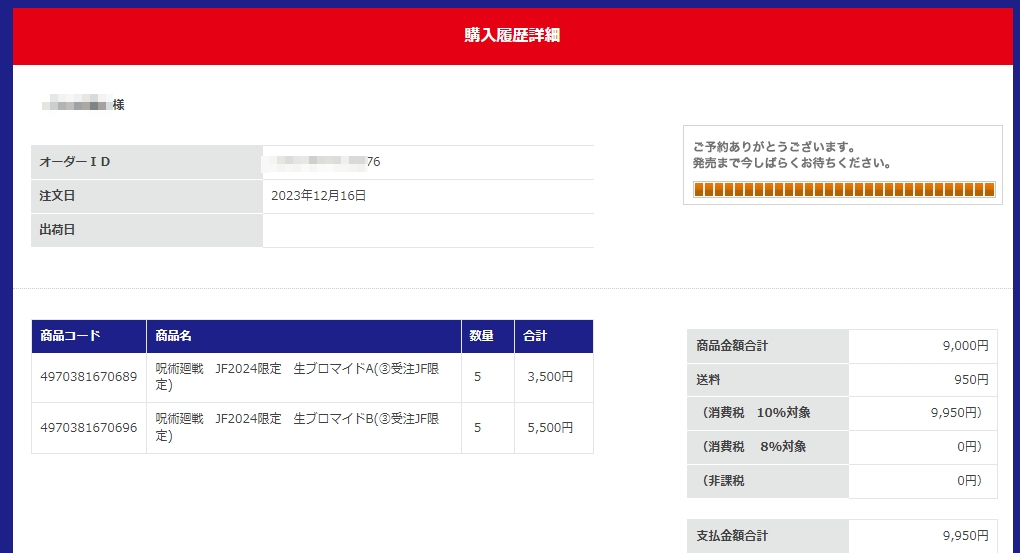The width and height of the screenshot is (1020, 553).
Task: Select the 注文日 label cell
Action: click(147, 196)
